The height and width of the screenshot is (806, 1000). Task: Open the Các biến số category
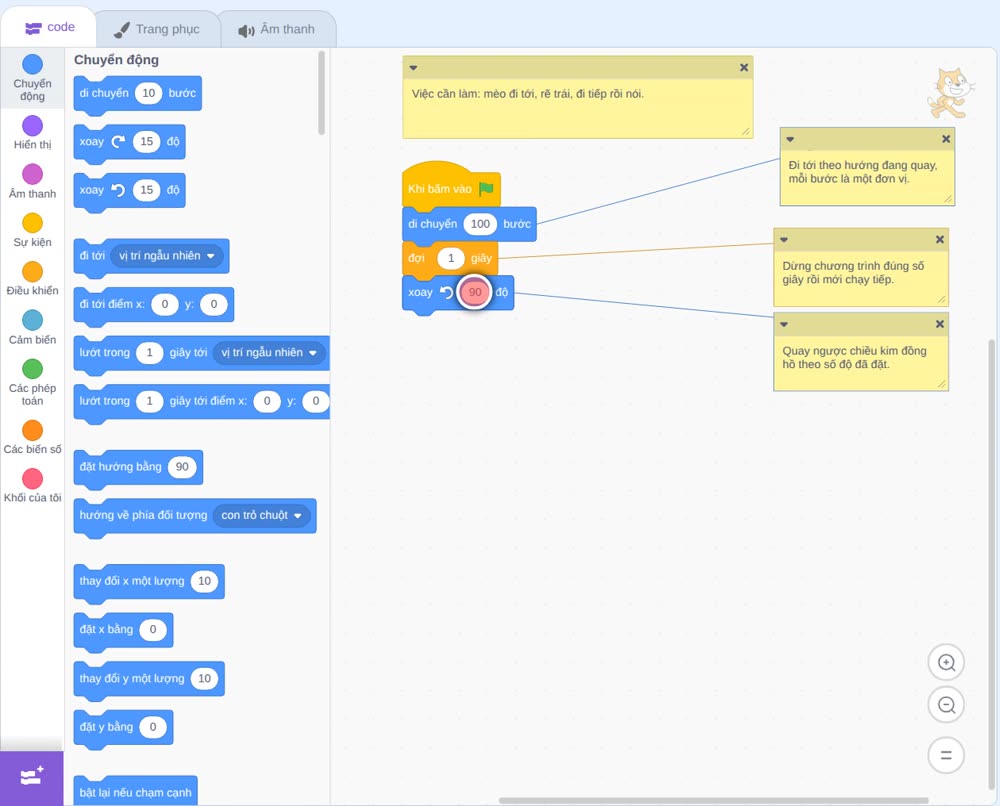click(32, 437)
